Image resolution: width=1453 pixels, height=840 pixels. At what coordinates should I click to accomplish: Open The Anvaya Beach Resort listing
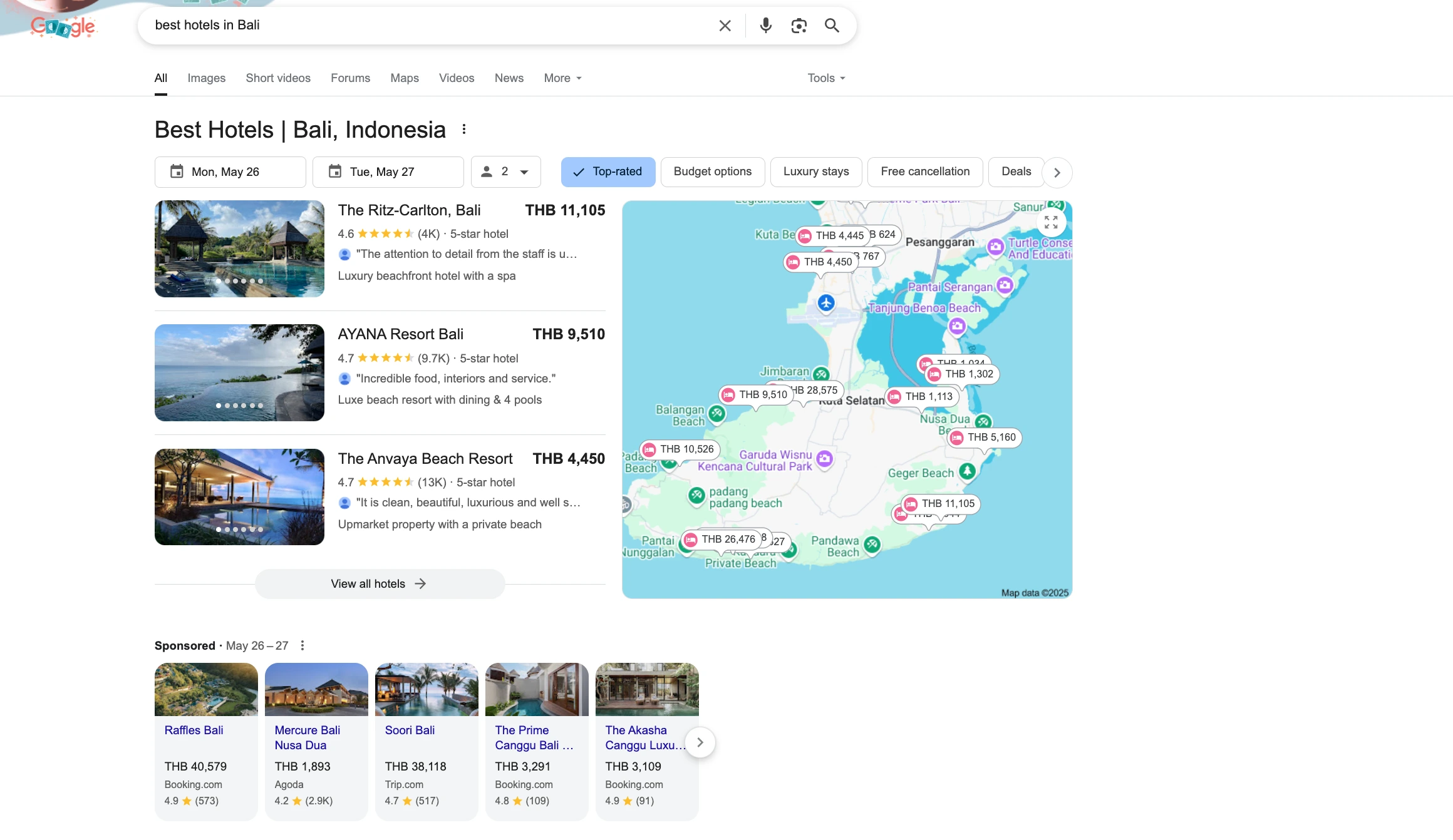(425, 459)
